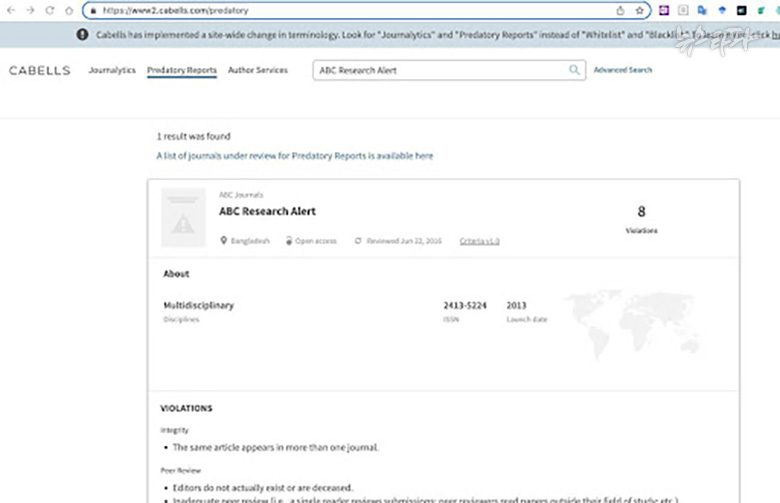Image resolution: width=780 pixels, height=503 pixels.
Task: Go back with the browser back arrow
Action: (11, 10)
